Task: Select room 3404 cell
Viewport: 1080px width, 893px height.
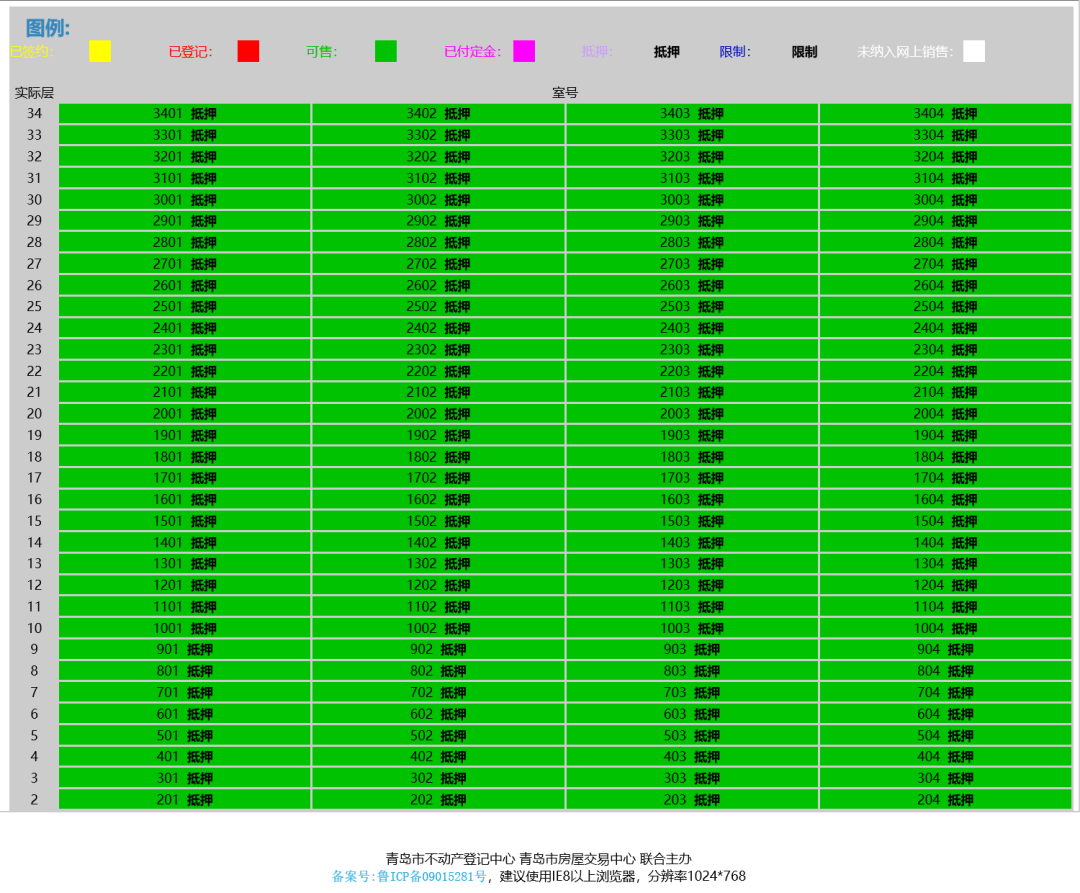Action: click(946, 114)
